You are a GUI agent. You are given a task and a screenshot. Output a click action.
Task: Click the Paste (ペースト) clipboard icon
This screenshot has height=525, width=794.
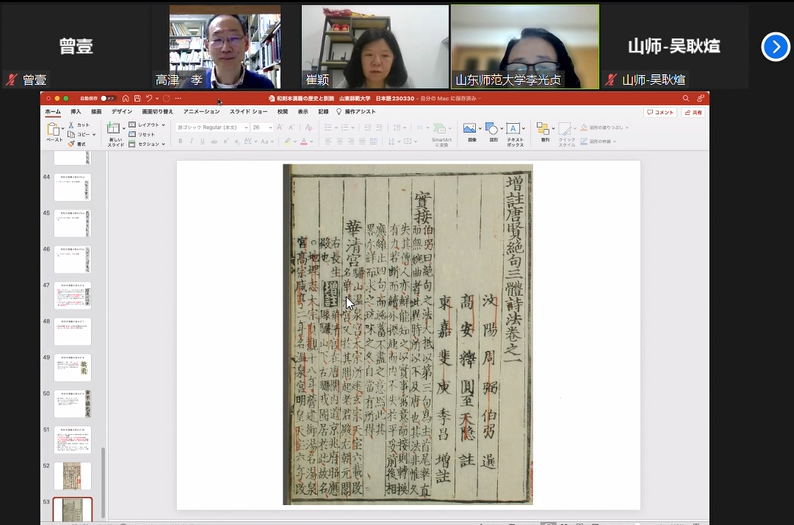coord(54,129)
